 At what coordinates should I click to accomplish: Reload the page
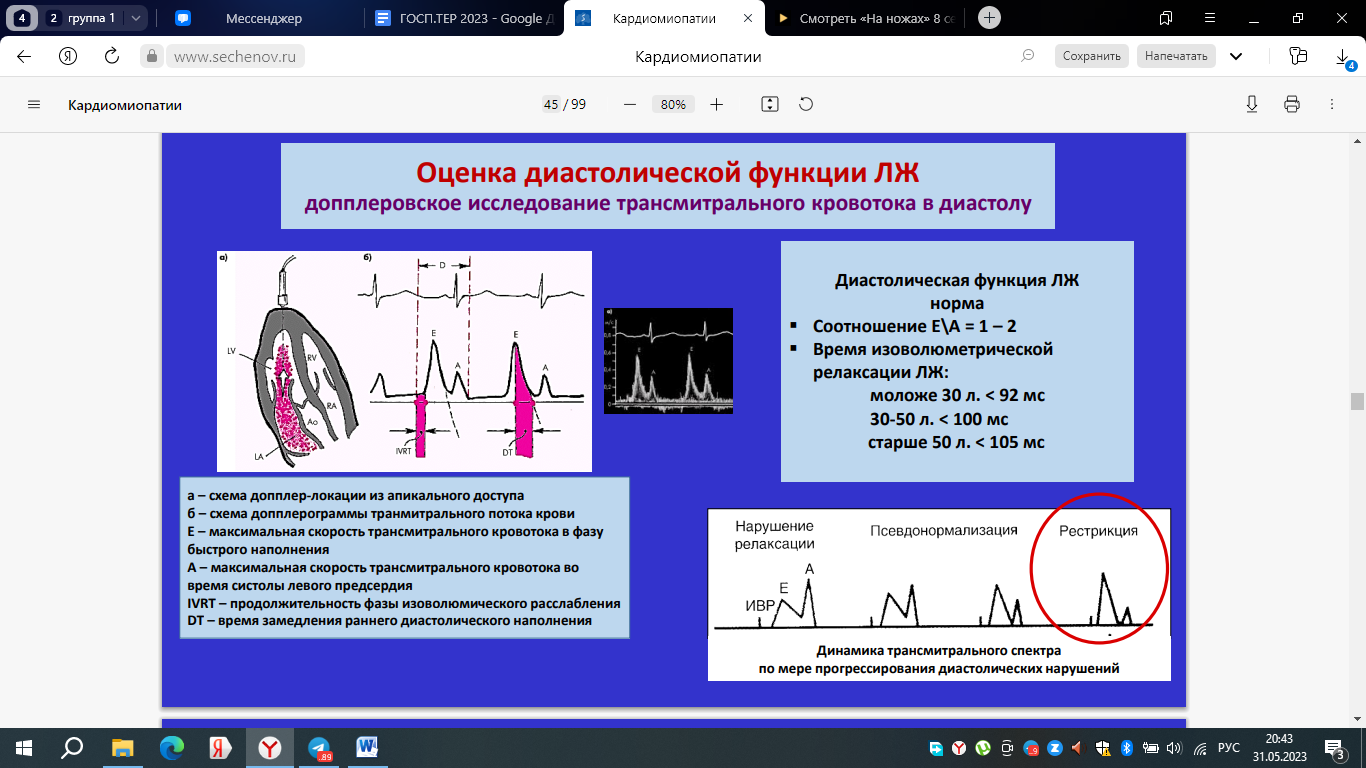pos(112,56)
